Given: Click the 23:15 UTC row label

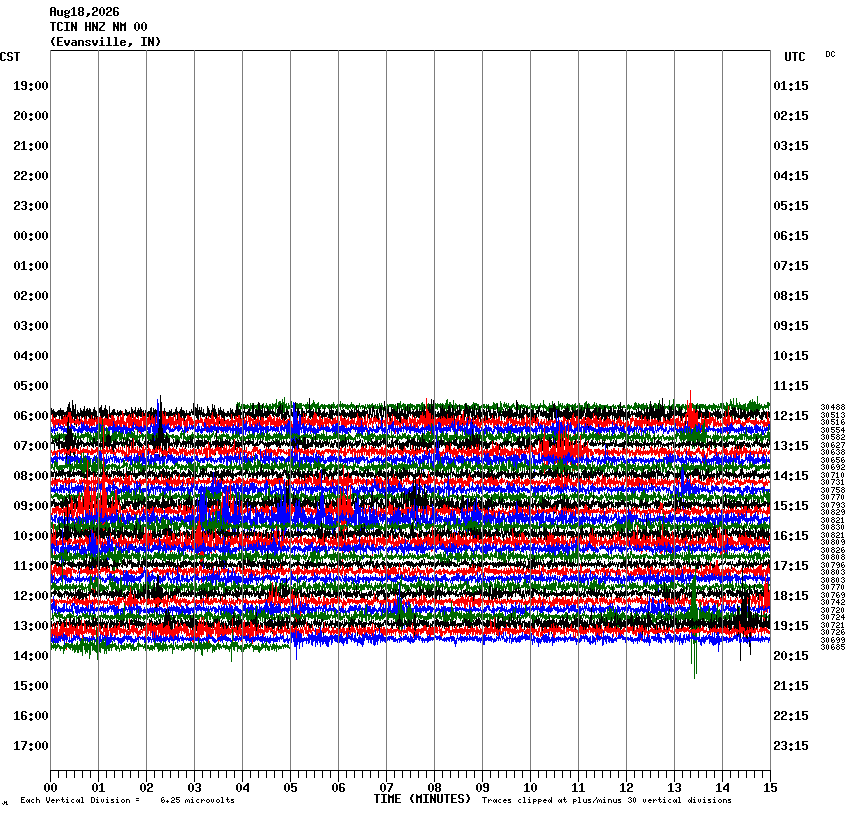Looking at the screenshot, I should point(791,746).
